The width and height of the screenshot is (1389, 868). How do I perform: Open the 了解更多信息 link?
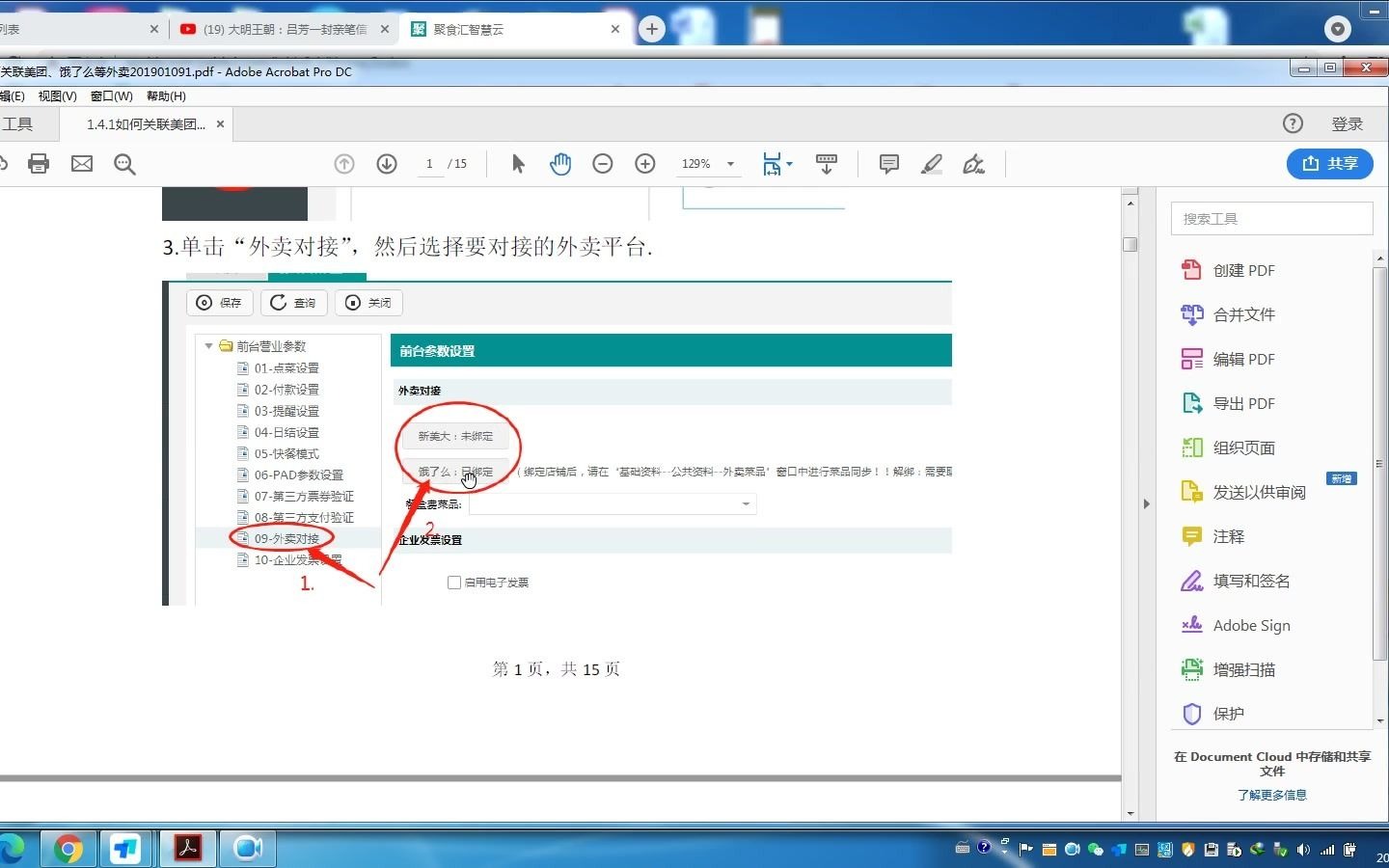(x=1272, y=796)
